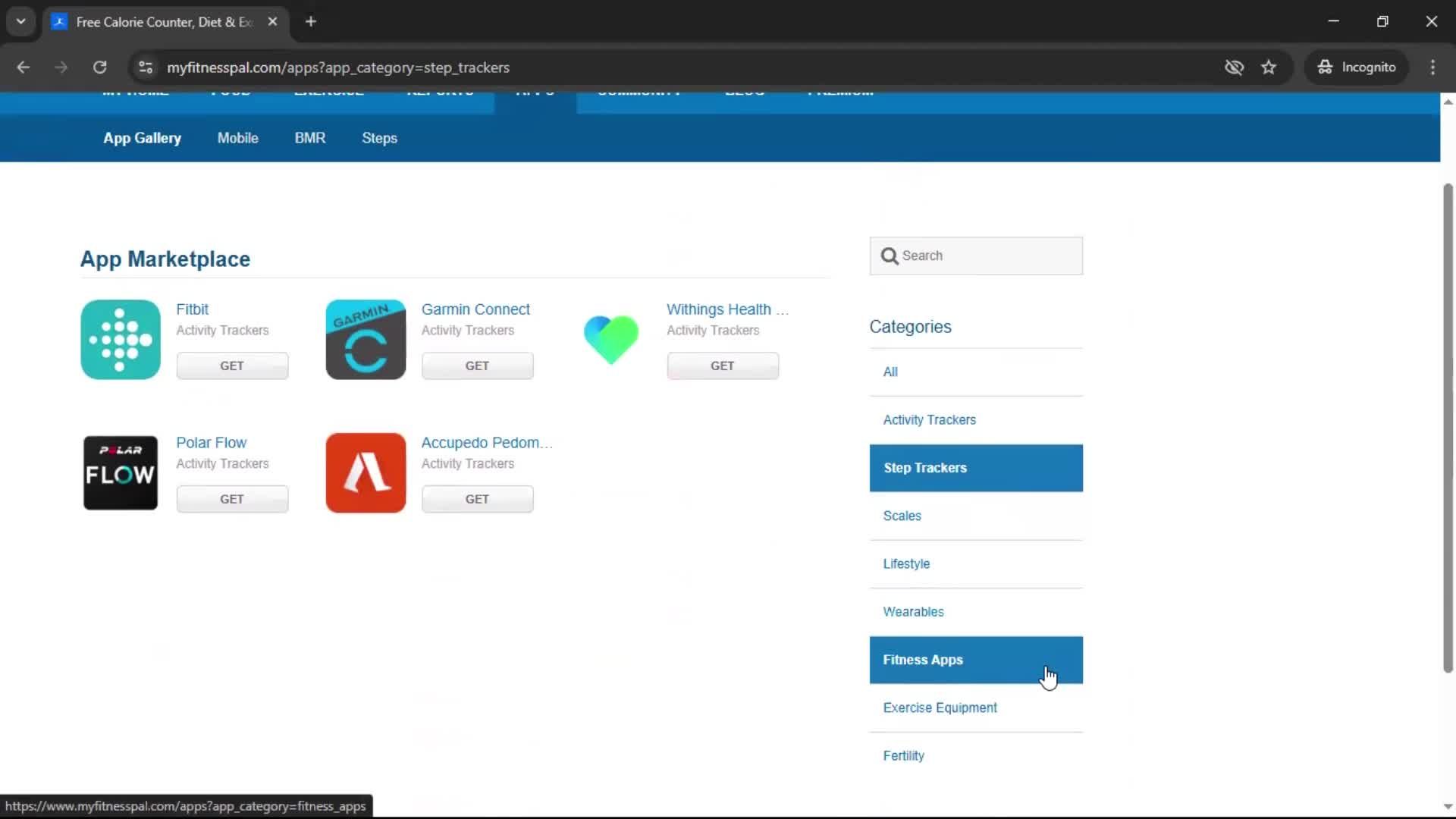Bookmark this page with the star icon
This screenshot has width=1456, height=819.
click(1269, 67)
